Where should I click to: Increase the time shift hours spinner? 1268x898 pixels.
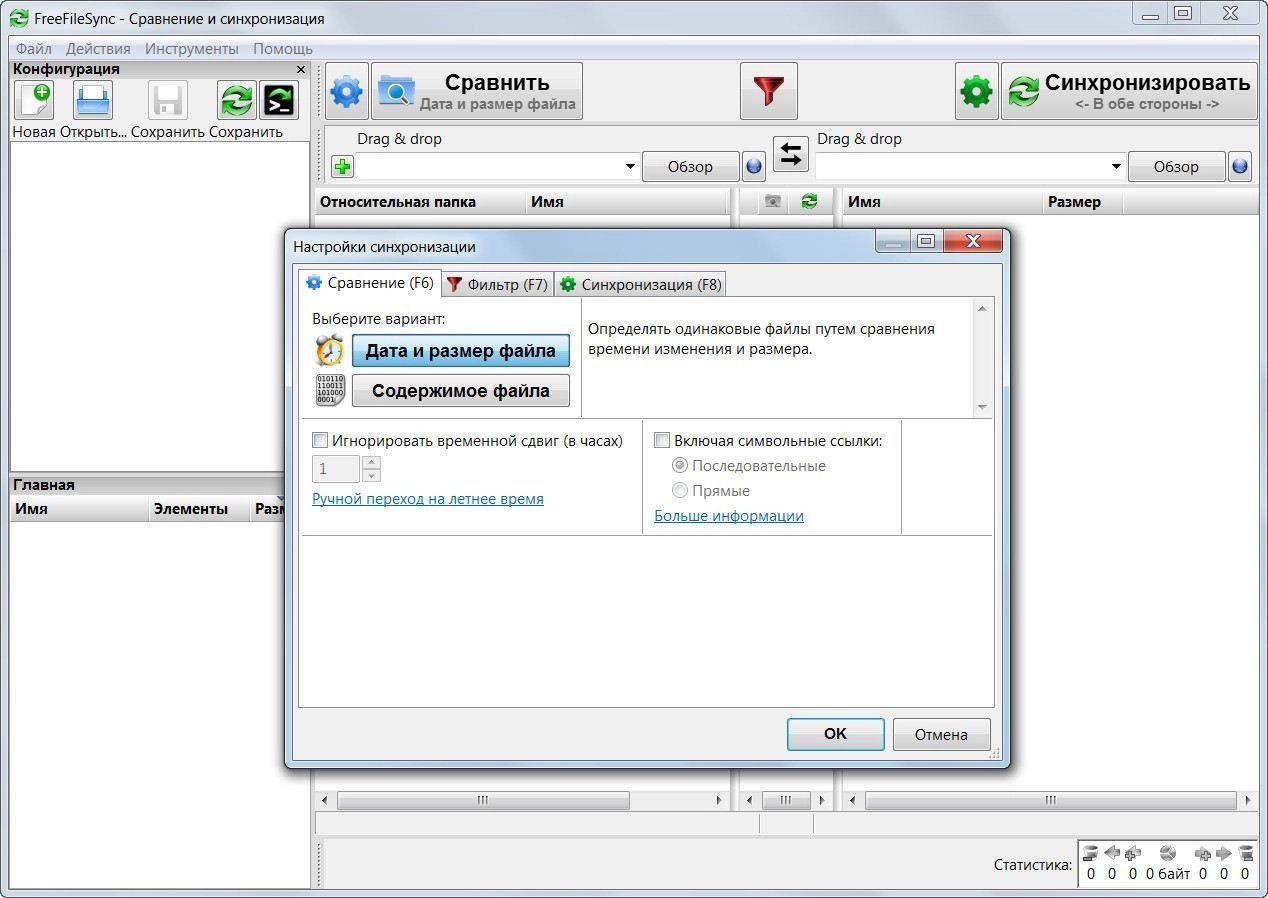[x=371, y=462]
